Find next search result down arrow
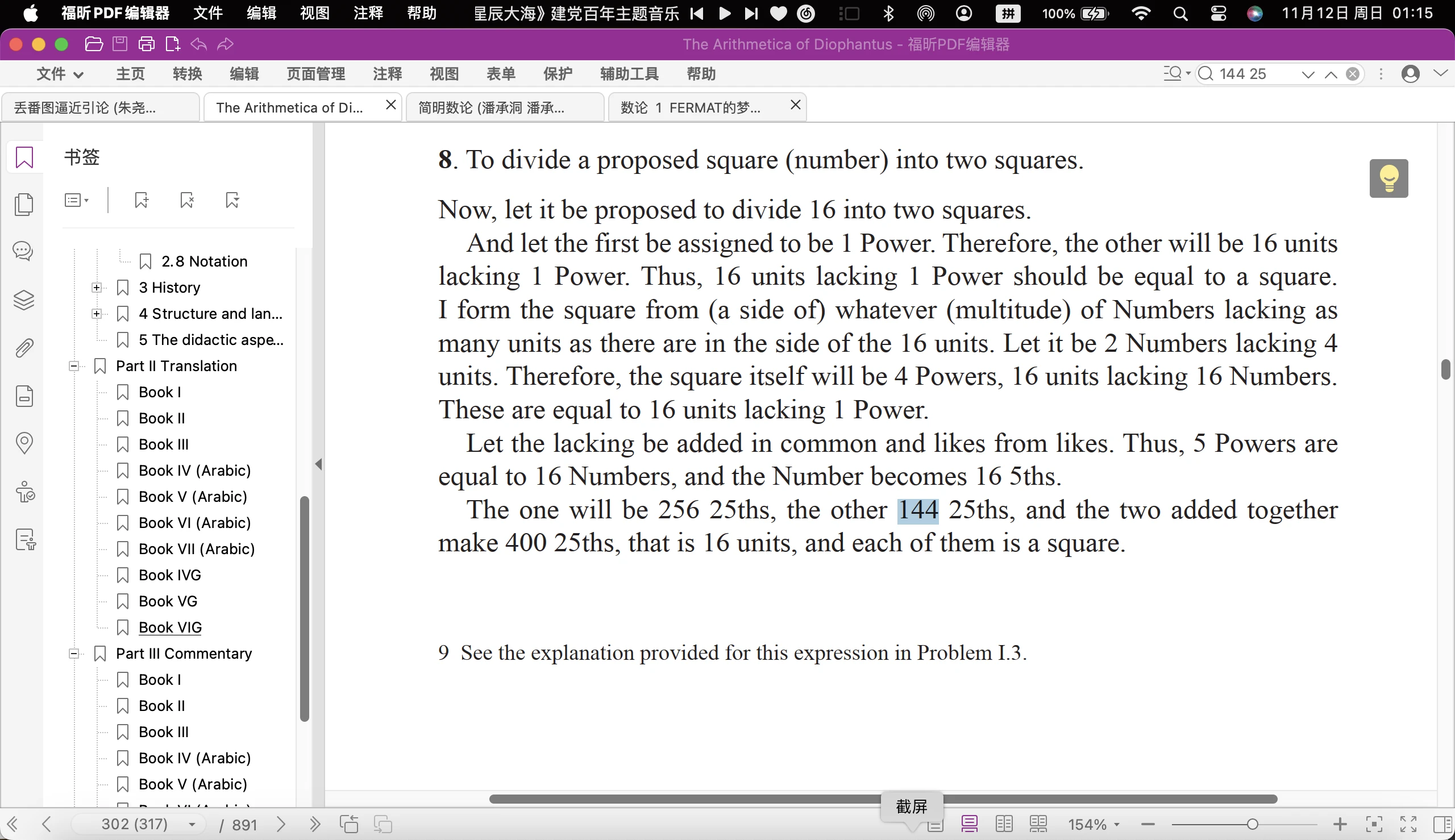The image size is (1455, 840). [x=1308, y=74]
